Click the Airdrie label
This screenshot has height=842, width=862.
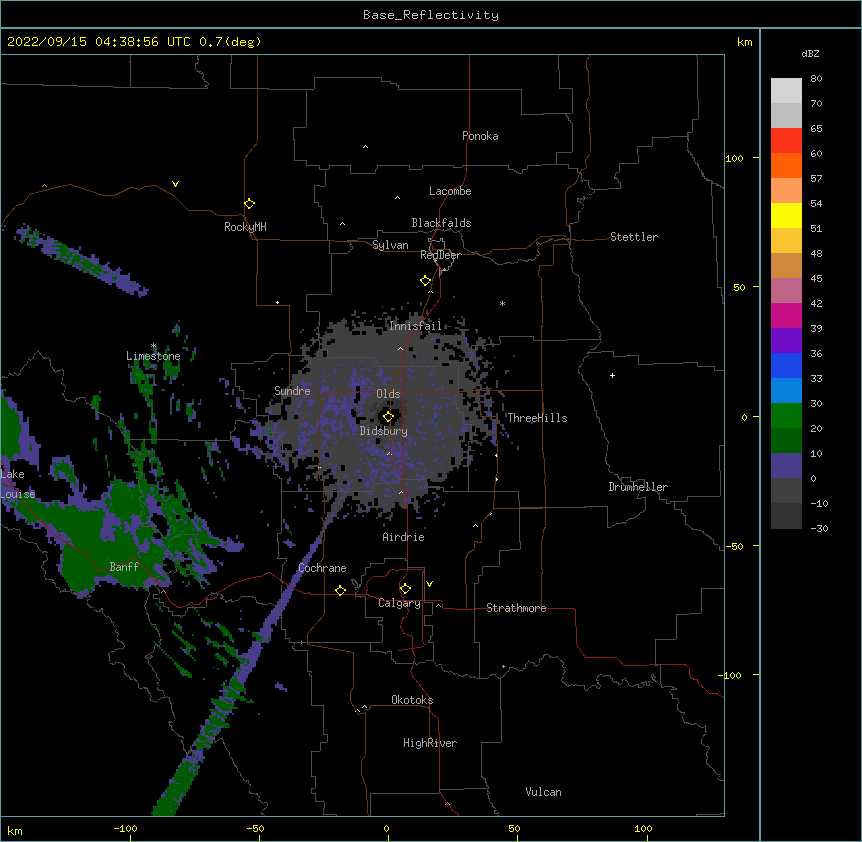point(403,537)
